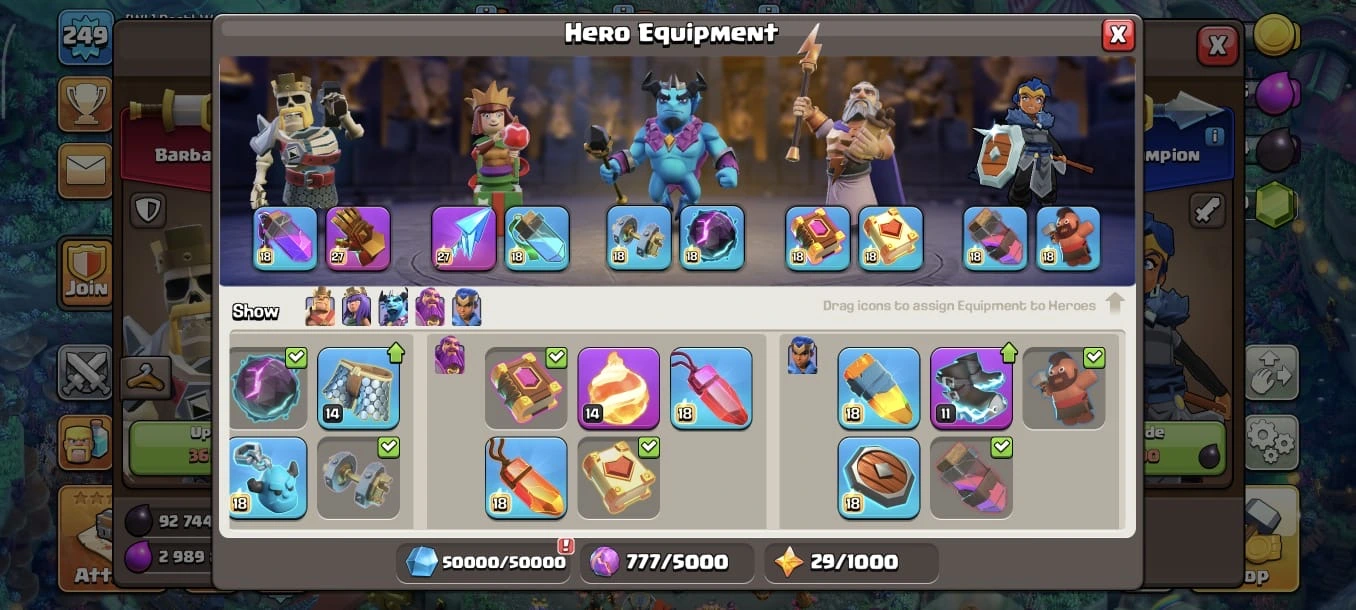Screen dimensions: 1356x610
Task: Filter equipment by Barbarian King portrait
Action: pyautogui.click(x=320, y=307)
